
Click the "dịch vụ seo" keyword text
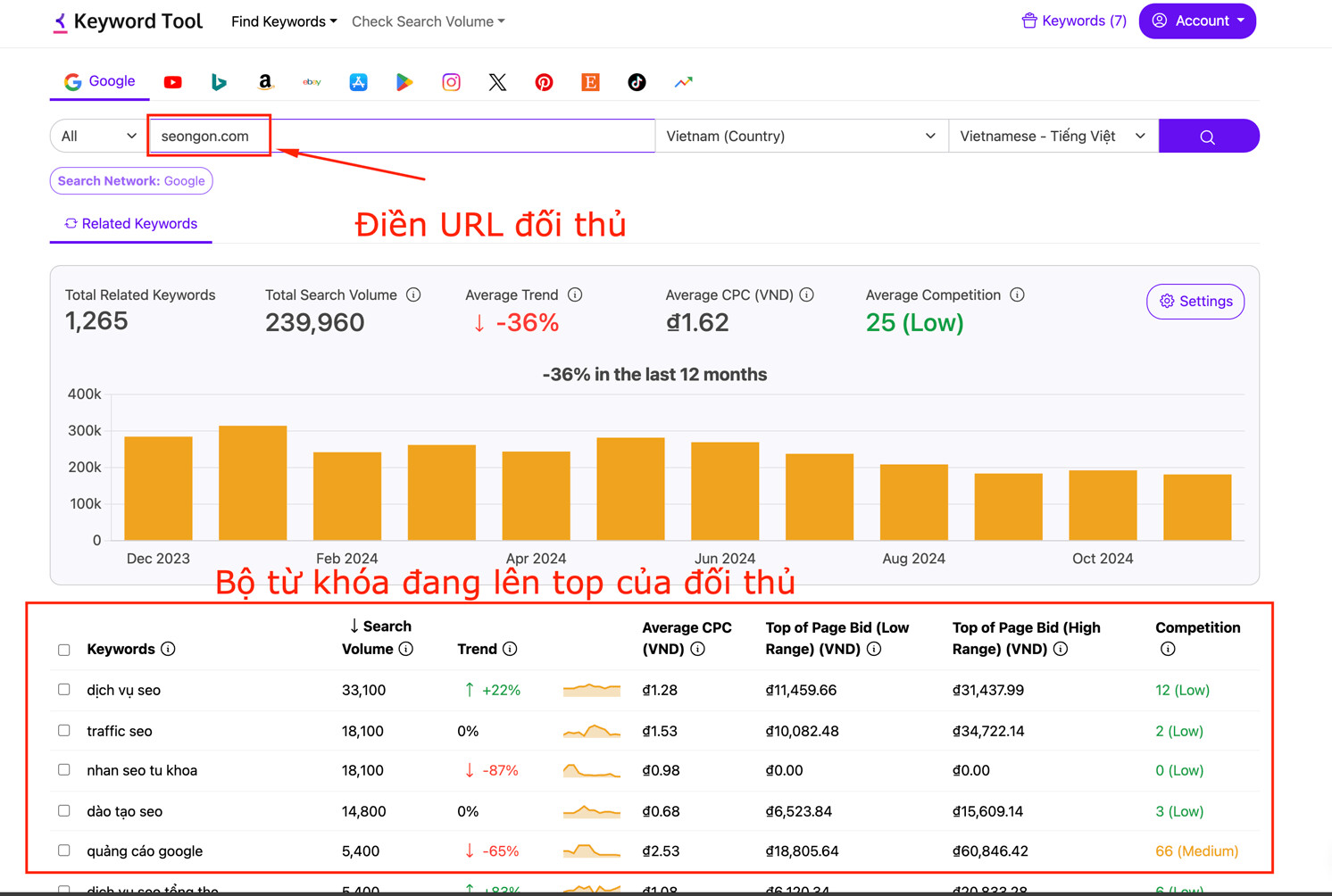point(123,690)
